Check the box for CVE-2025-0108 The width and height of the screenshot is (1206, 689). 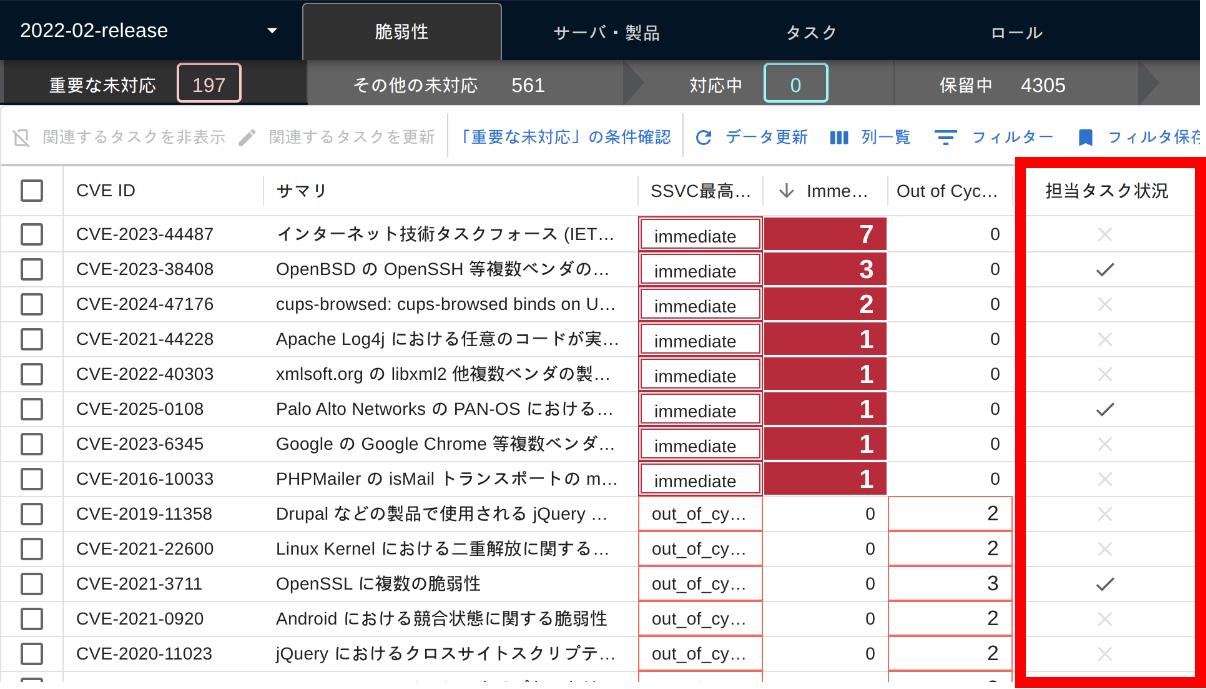tap(32, 409)
